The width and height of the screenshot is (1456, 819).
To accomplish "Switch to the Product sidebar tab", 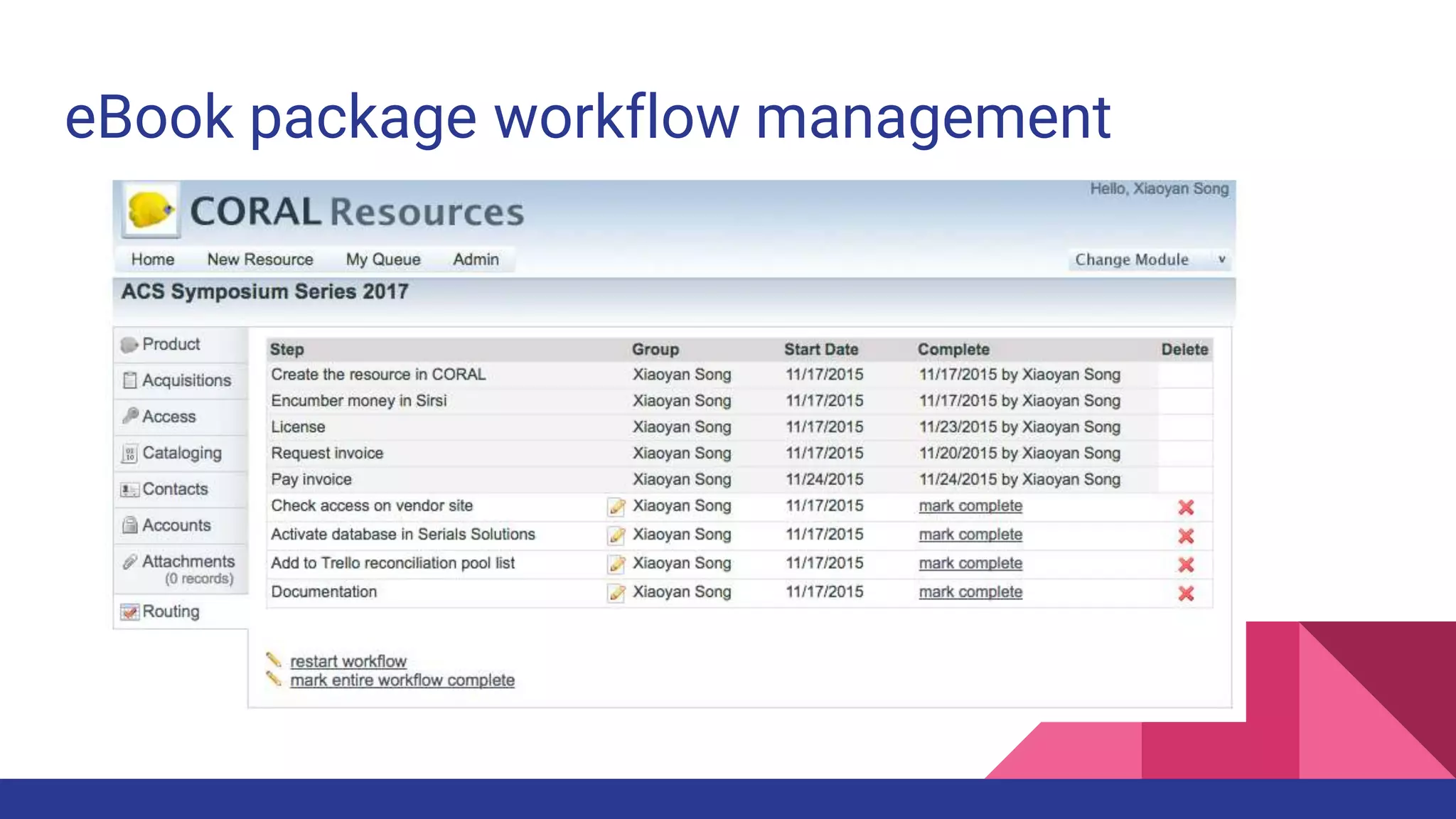I will click(x=181, y=345).
